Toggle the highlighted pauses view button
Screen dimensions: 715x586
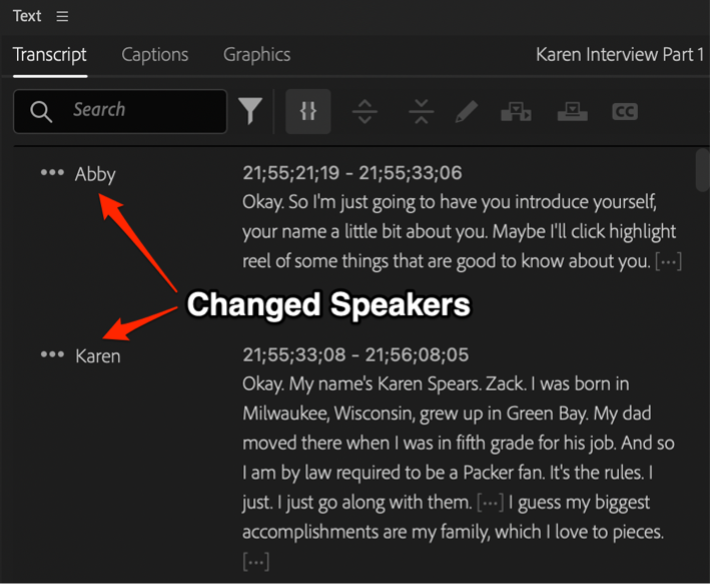point(308,111)
